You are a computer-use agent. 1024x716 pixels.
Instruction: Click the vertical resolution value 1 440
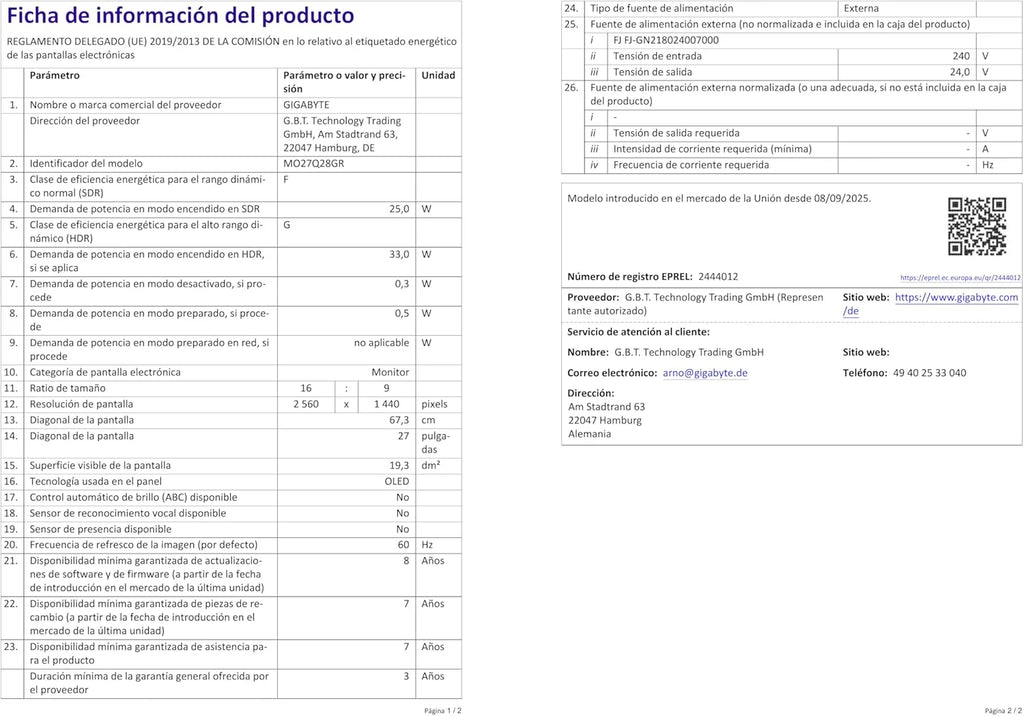click(x=387, y=404)
